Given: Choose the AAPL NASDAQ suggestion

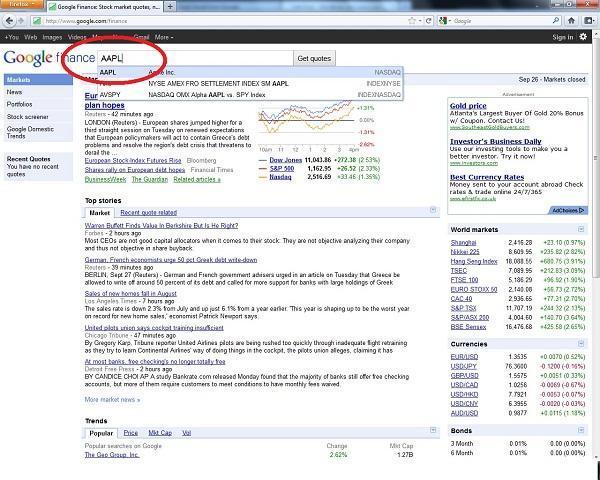Looking at the screenshot, I should tap(250, 72).
